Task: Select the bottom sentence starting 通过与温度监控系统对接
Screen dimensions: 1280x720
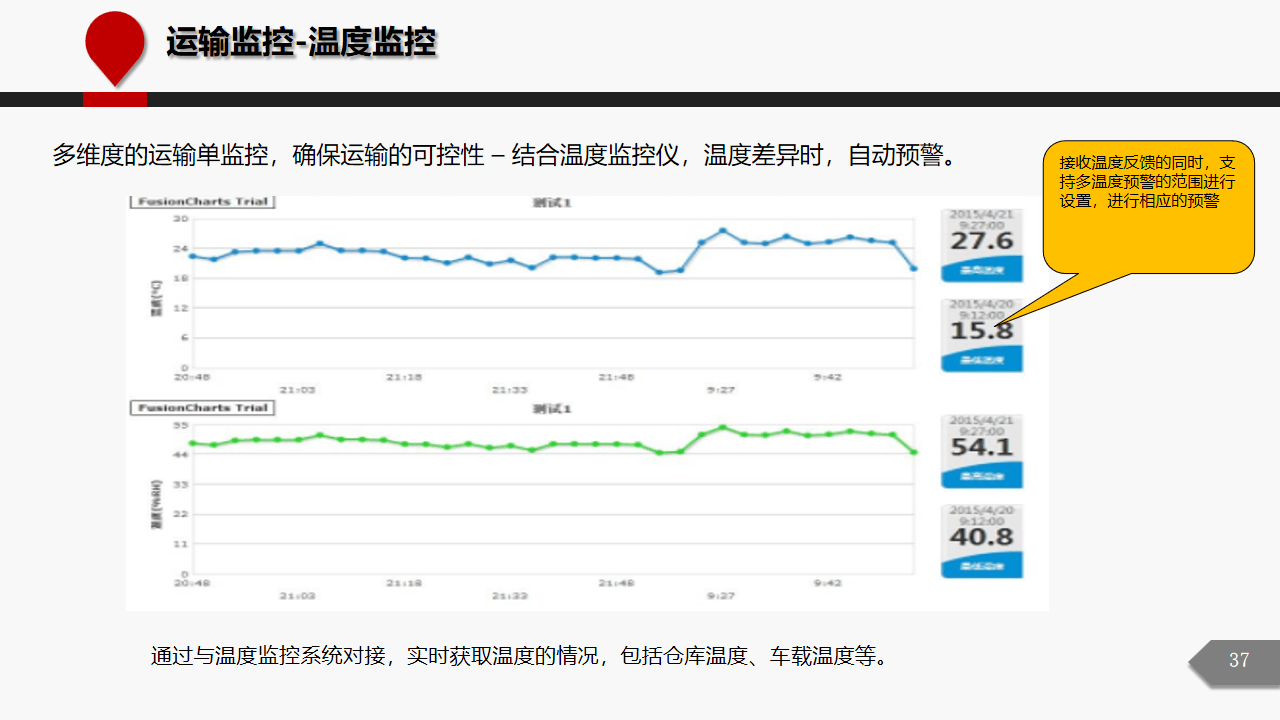Action: coord(518,656)
